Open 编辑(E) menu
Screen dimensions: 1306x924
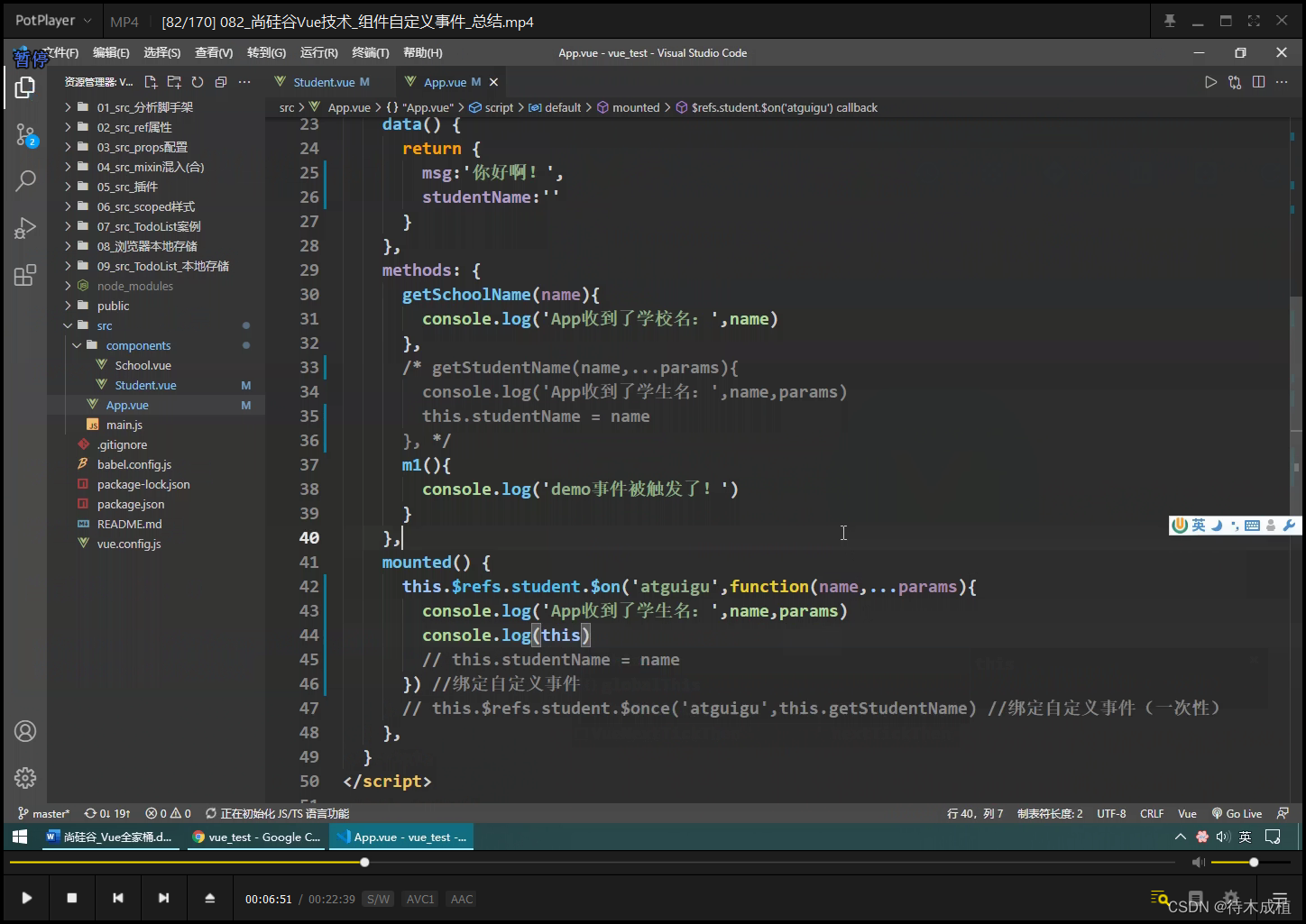point(111,53)
